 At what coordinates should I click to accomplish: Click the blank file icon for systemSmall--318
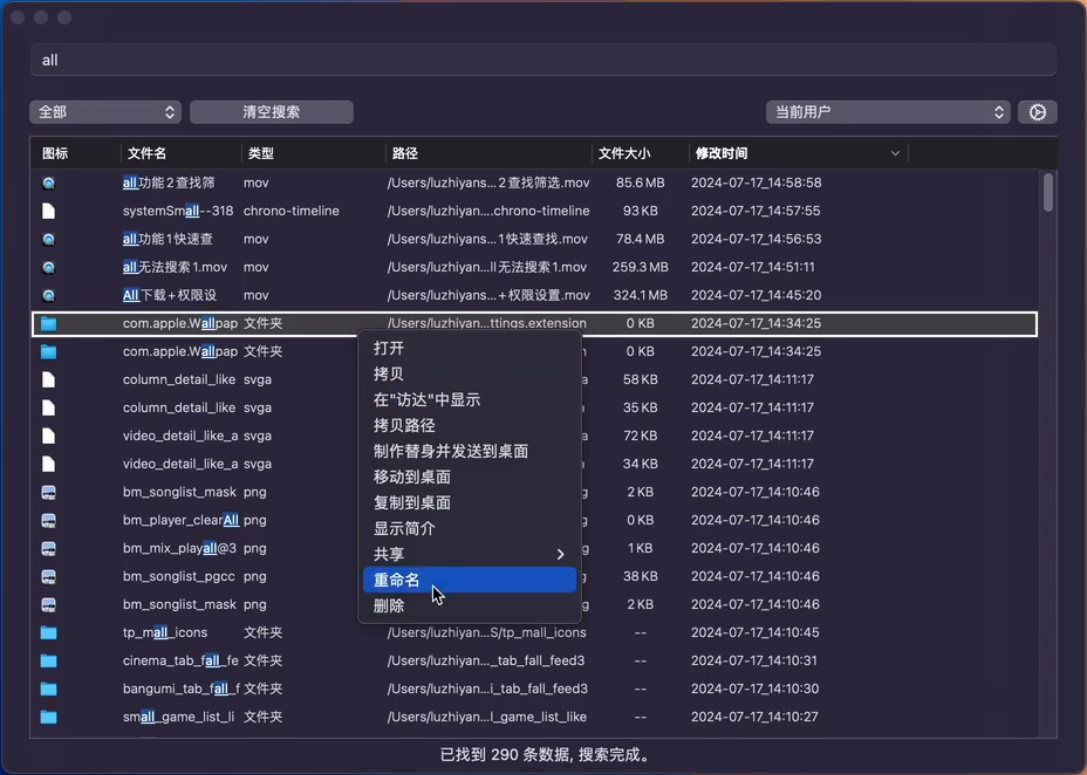(49, 211)
